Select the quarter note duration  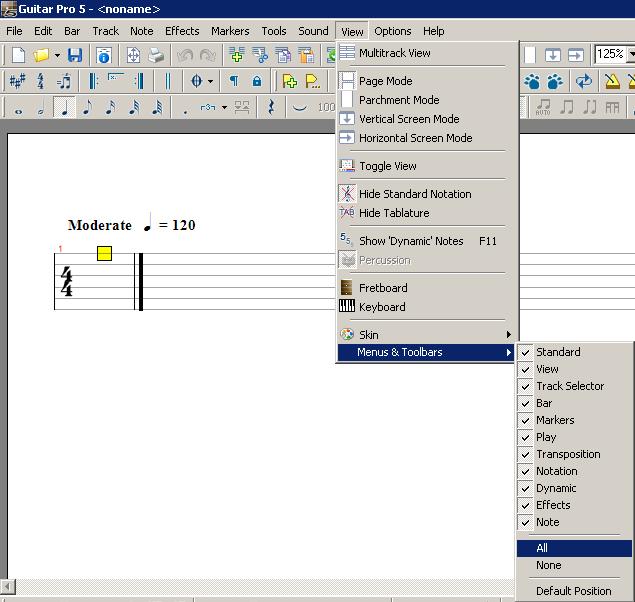pos(64,108)
